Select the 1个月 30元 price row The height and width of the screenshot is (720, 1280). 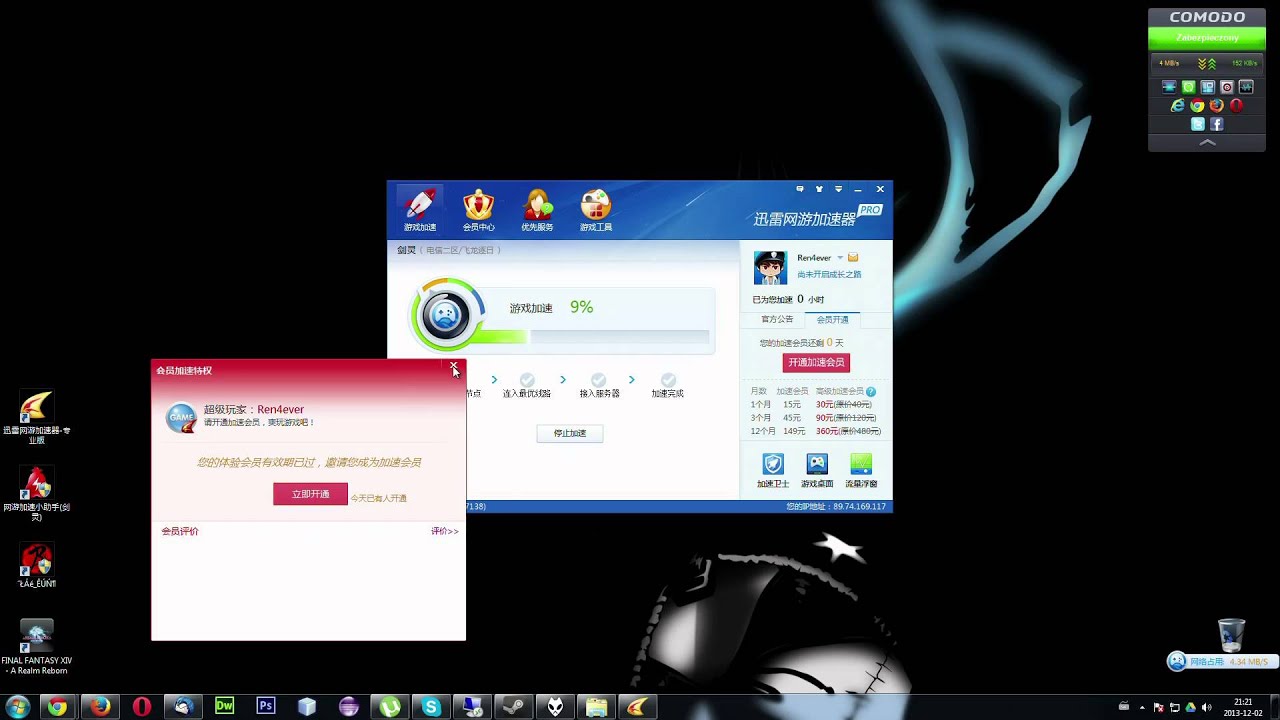pyautogui.click(x=811, y=404)
